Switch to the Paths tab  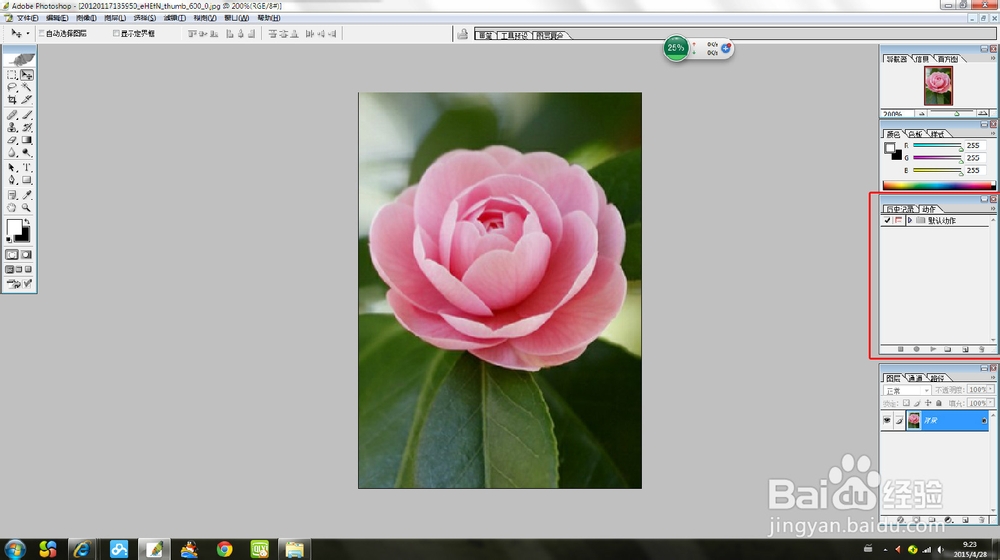click(x=937, y=378)
